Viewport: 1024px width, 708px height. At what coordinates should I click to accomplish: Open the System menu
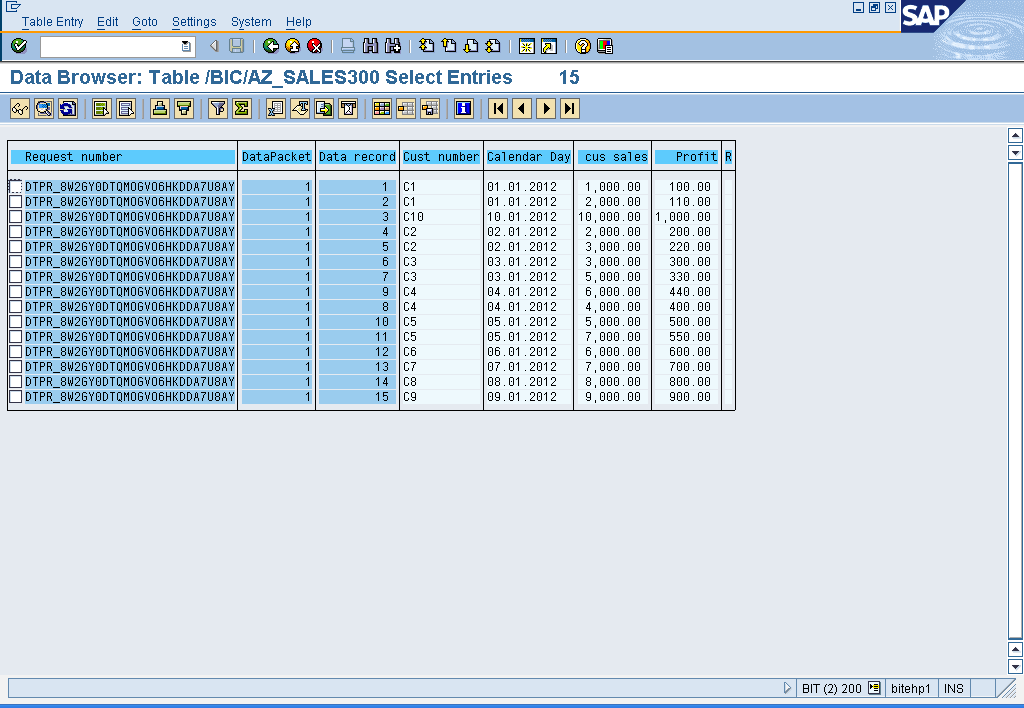click(x=251, y=22)
